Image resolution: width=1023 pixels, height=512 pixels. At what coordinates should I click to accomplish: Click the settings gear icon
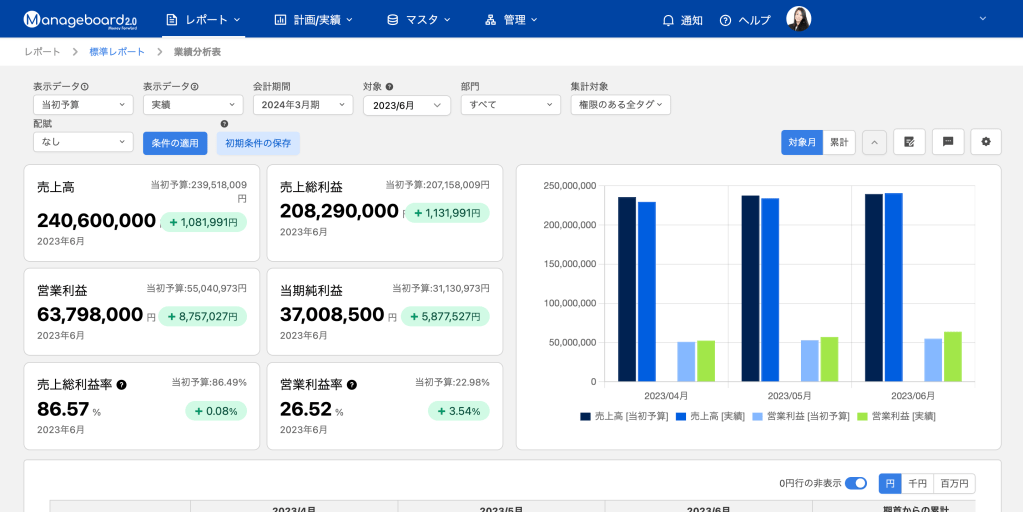985,142
